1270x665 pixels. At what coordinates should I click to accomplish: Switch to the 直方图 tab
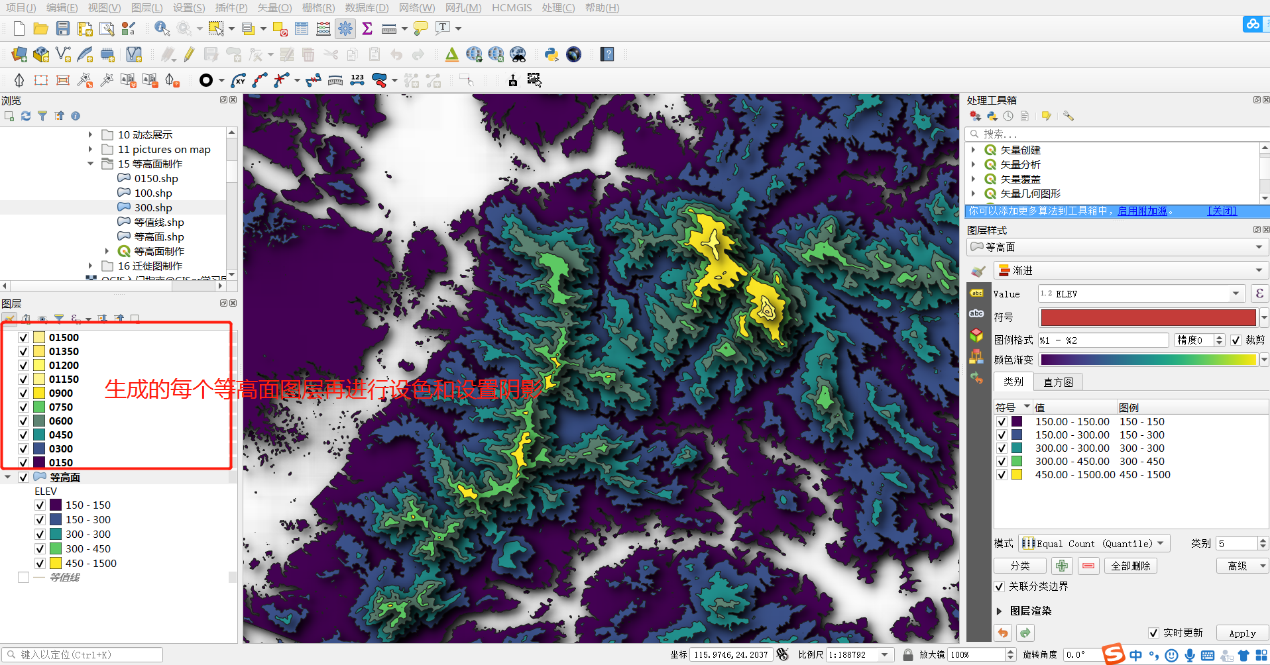click(x=1060, y=382)
